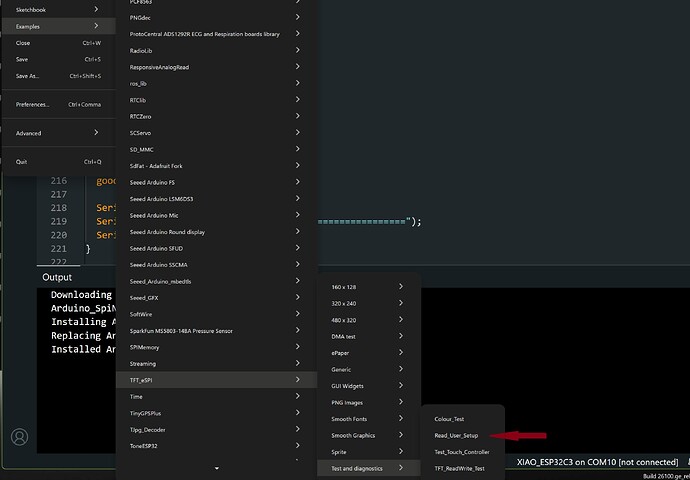
Task: Open the ResponsiveAnalogRead library examples
Action: point(217,67)
